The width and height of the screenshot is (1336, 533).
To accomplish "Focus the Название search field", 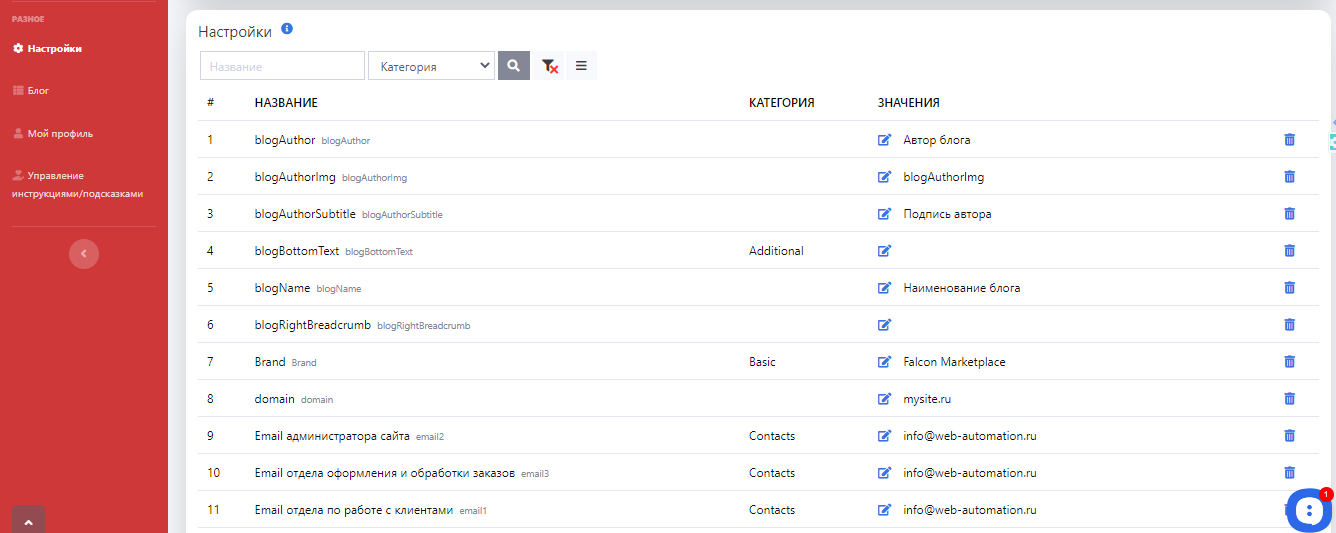I will (282, 66).
